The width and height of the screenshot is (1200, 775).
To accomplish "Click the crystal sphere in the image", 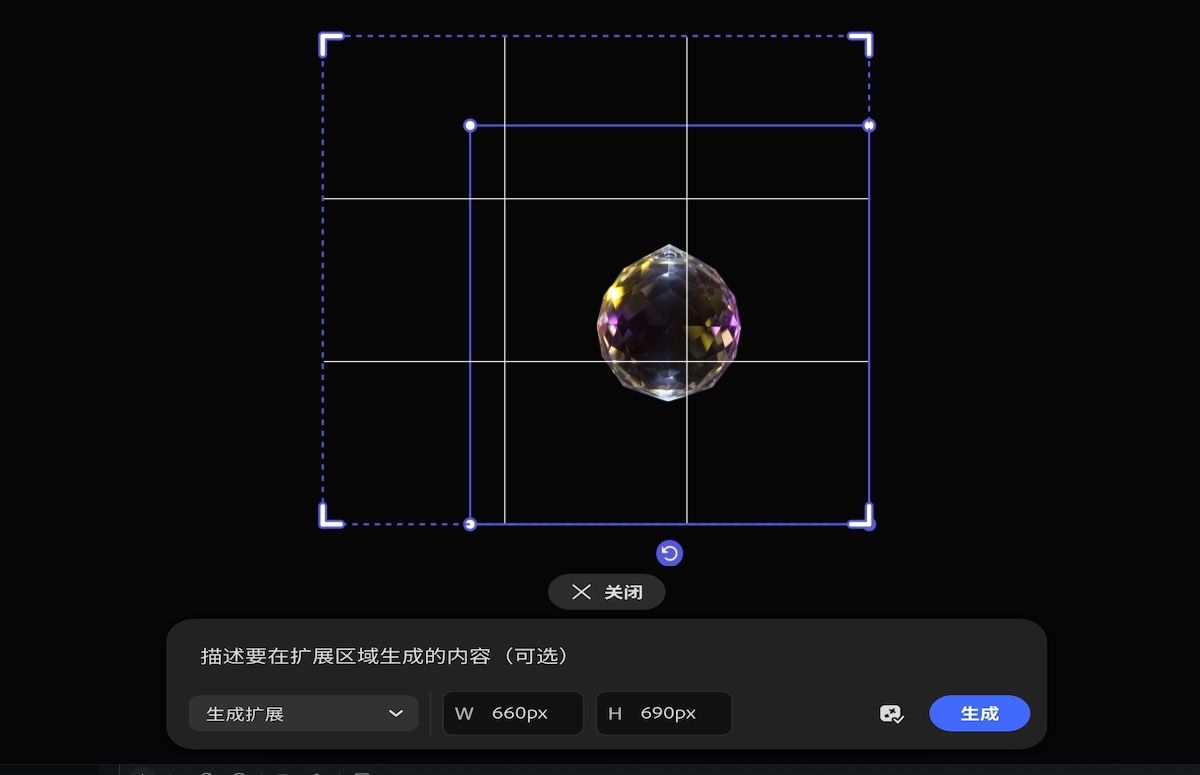I will [x=668, y=323].
